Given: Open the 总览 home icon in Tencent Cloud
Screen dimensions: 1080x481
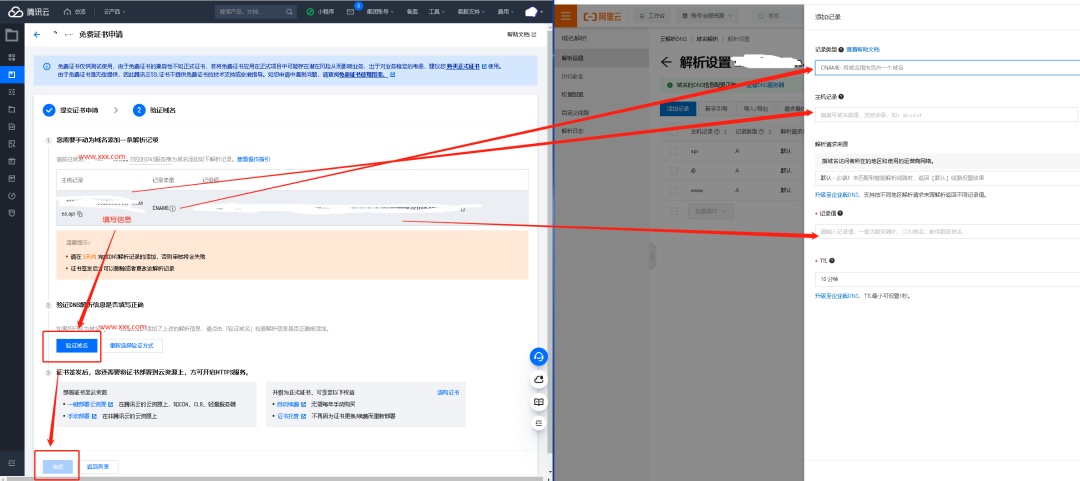Looking at the screenshot, I should (x=68, y=12).
